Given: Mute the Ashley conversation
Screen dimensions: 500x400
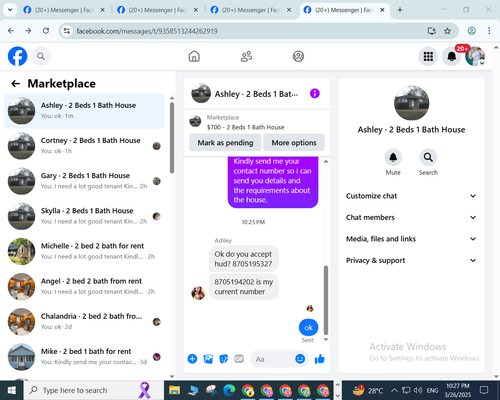Looking at the screenshot, I should (x=393, y=157).
